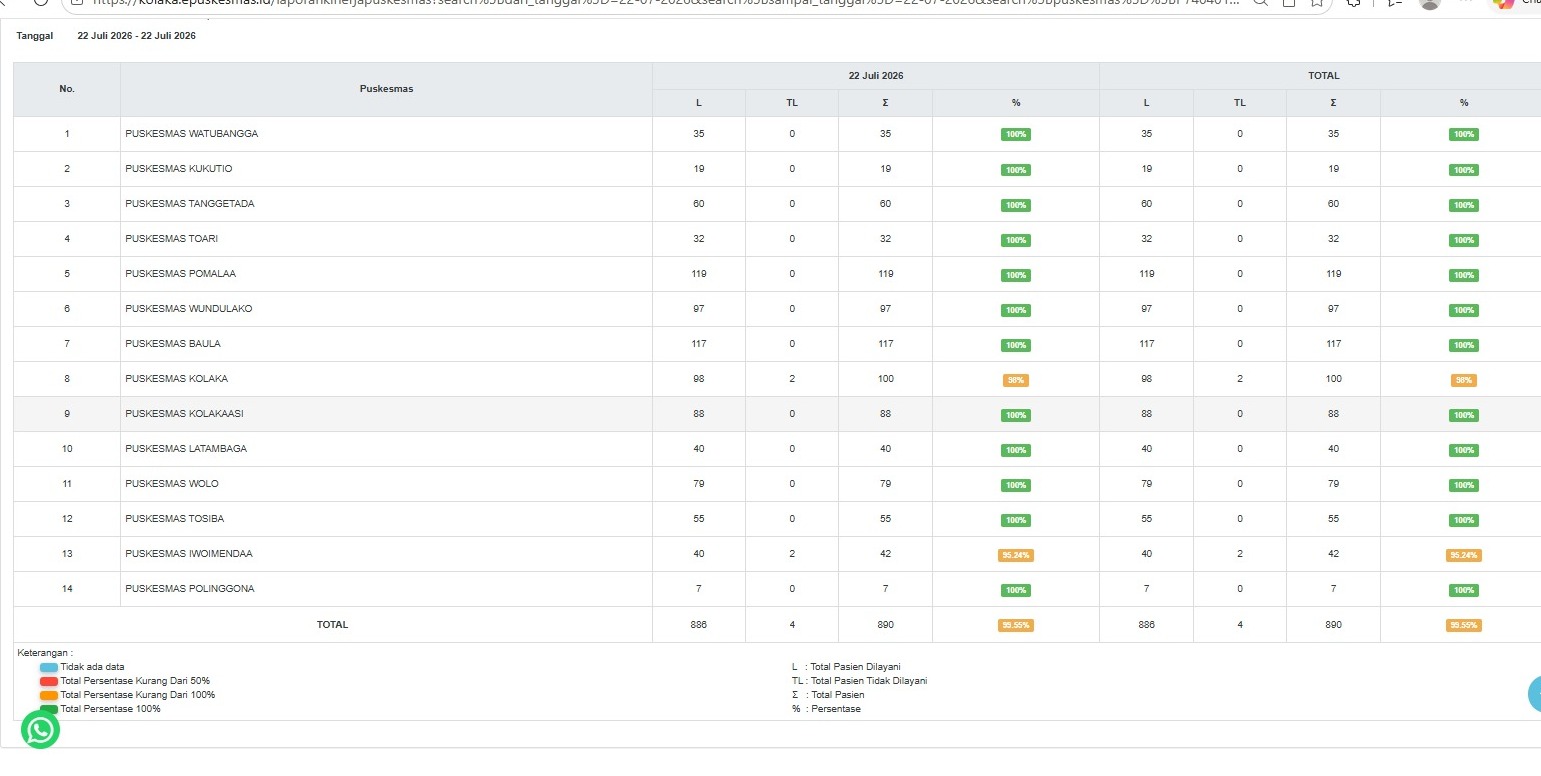This screenshot has width=1541, height=776.
Task: Select PUSKESMAS IWOIMENDAA row name
Action: 189,554
